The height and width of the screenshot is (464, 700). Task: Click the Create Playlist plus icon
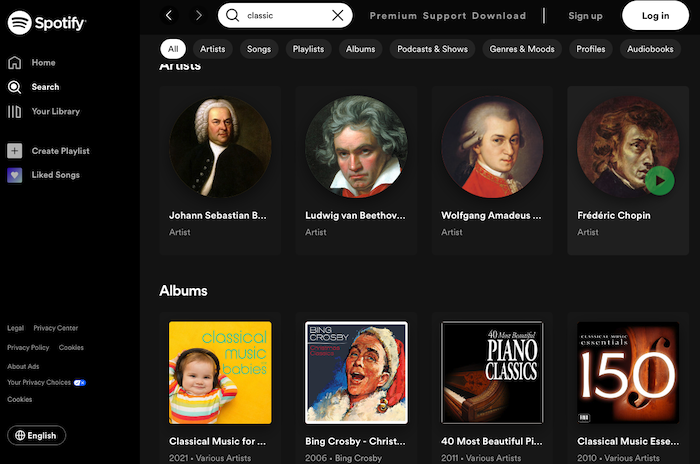[x=14, y=151]
